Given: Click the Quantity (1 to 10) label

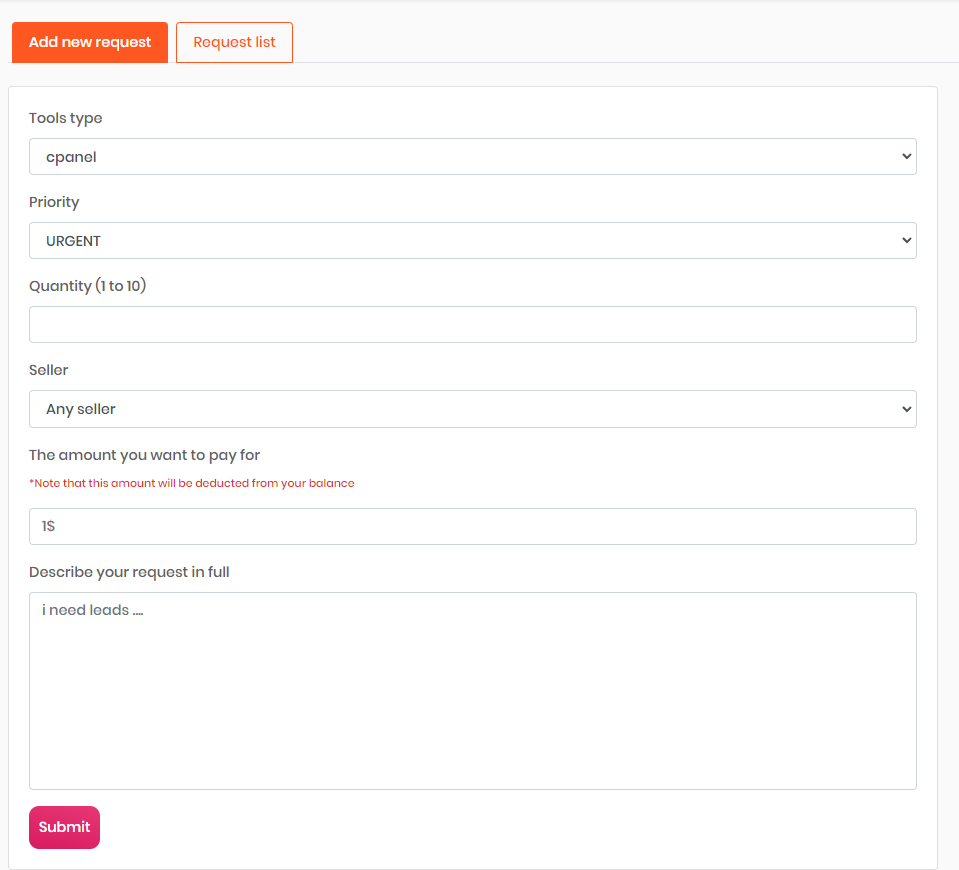Looking at the screenshot, I should tap(88, 286).
